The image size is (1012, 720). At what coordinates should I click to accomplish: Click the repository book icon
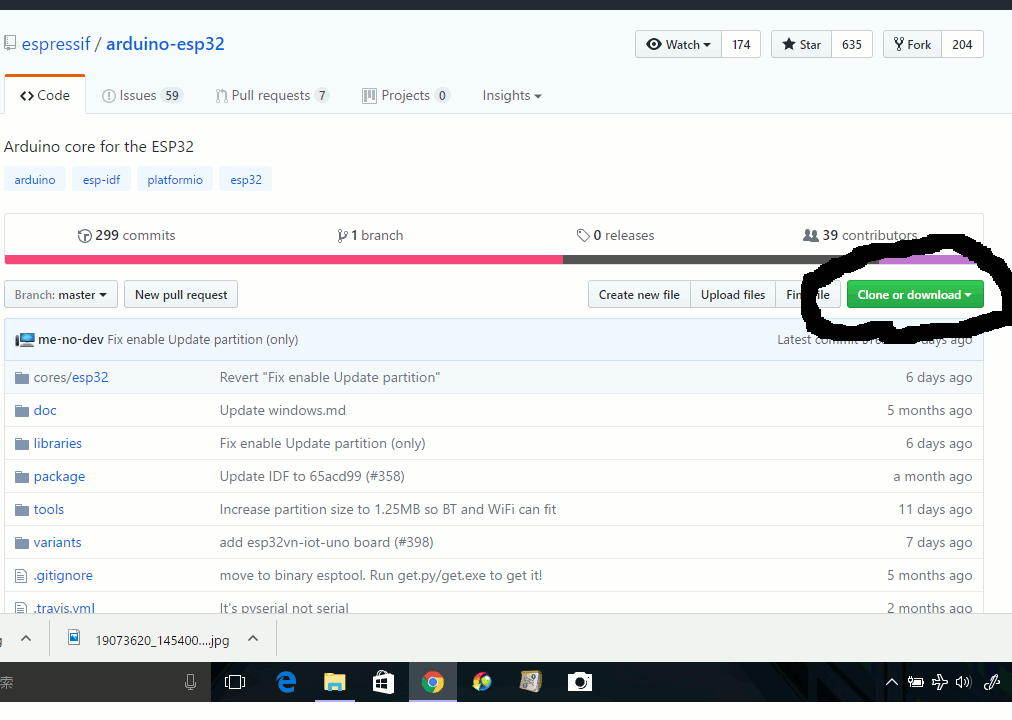10,43
